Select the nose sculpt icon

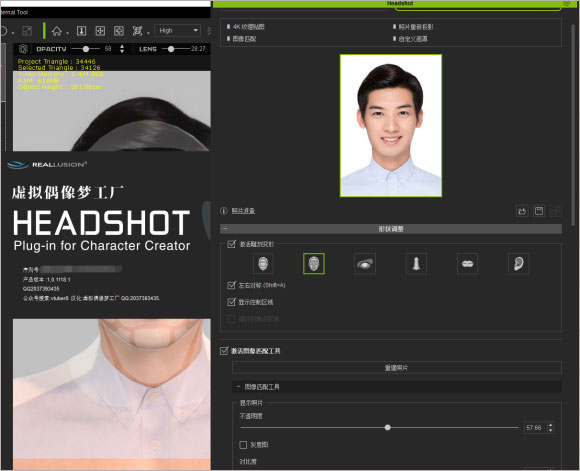[x=416, y=264]
